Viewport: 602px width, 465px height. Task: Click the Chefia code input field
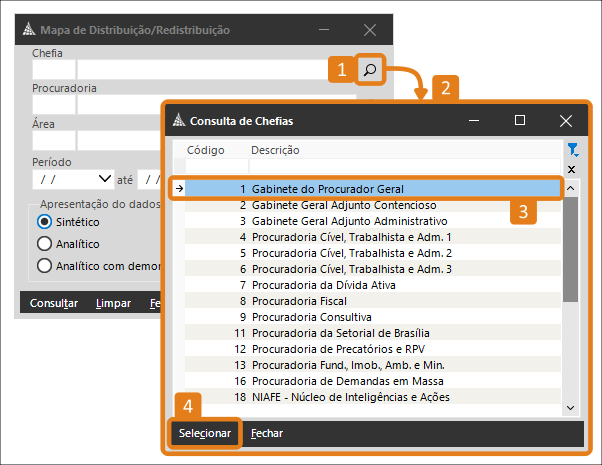(x=53, y=70)
